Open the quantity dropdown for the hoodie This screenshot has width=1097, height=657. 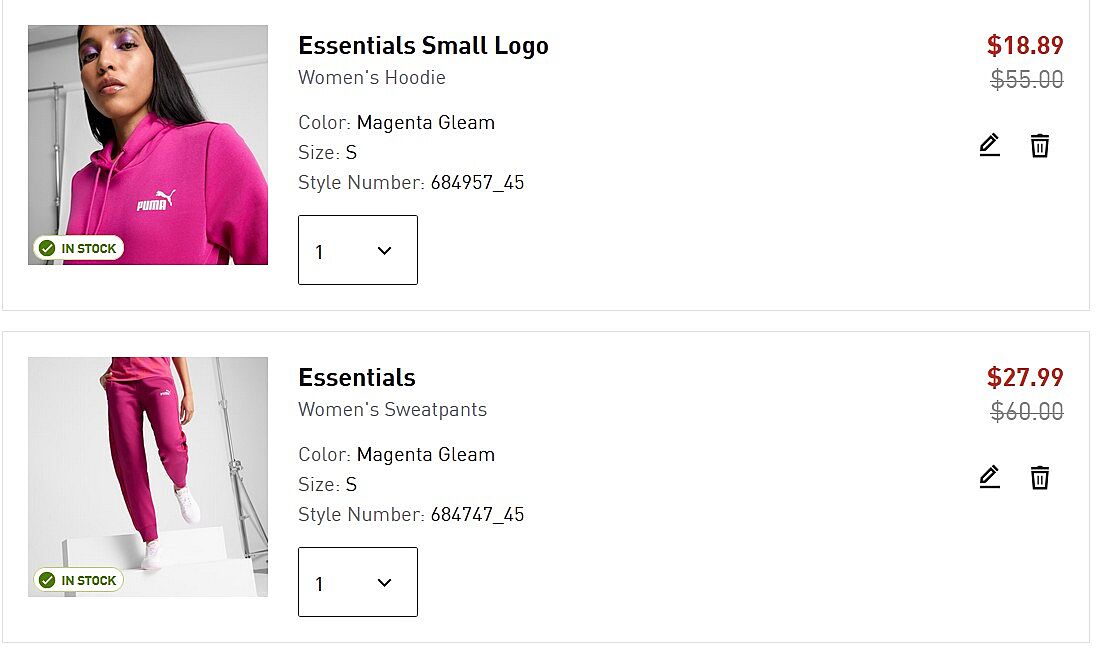[357, 250]
